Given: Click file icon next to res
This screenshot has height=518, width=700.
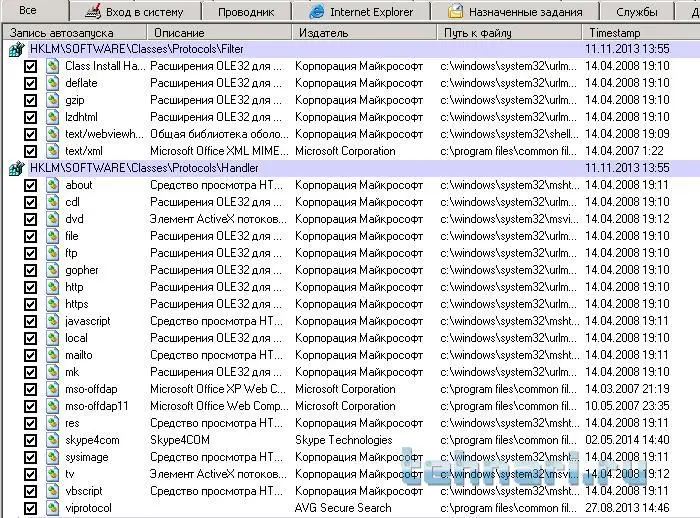Looking at the screenshot, I should pos(52,423).
